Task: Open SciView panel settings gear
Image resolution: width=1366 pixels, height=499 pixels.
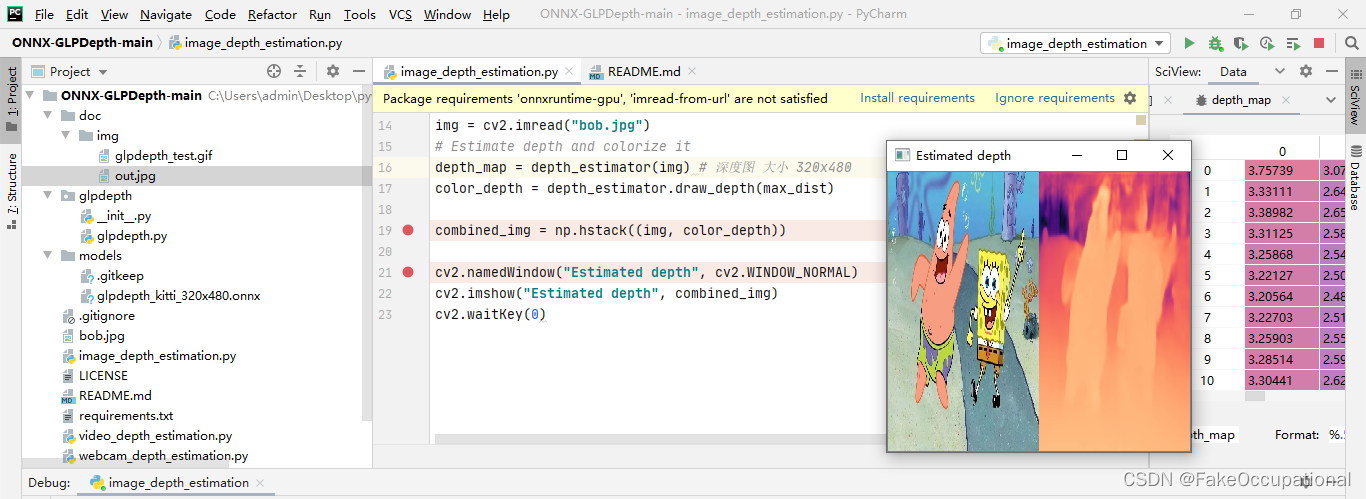Action: click(1306, 71)
